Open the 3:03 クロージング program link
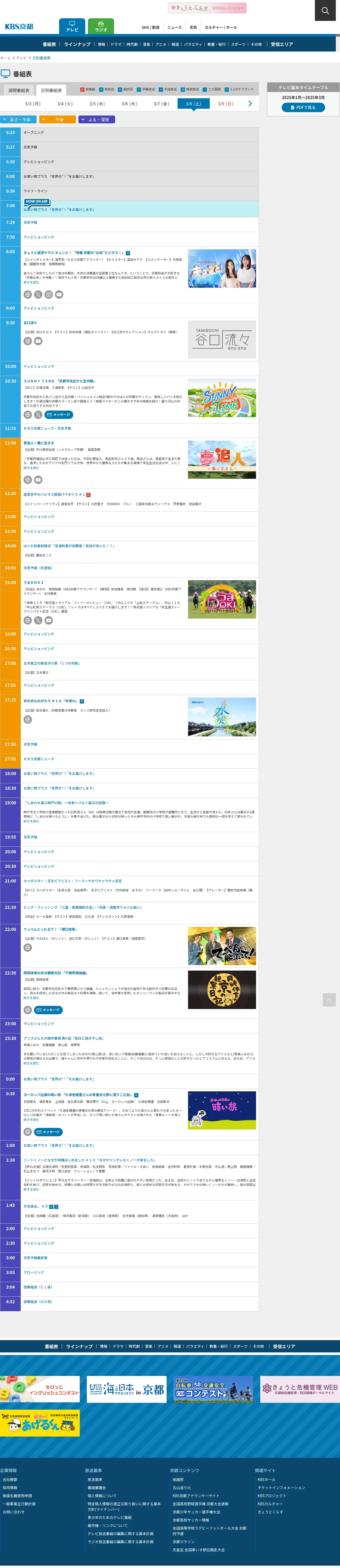 33,1272
